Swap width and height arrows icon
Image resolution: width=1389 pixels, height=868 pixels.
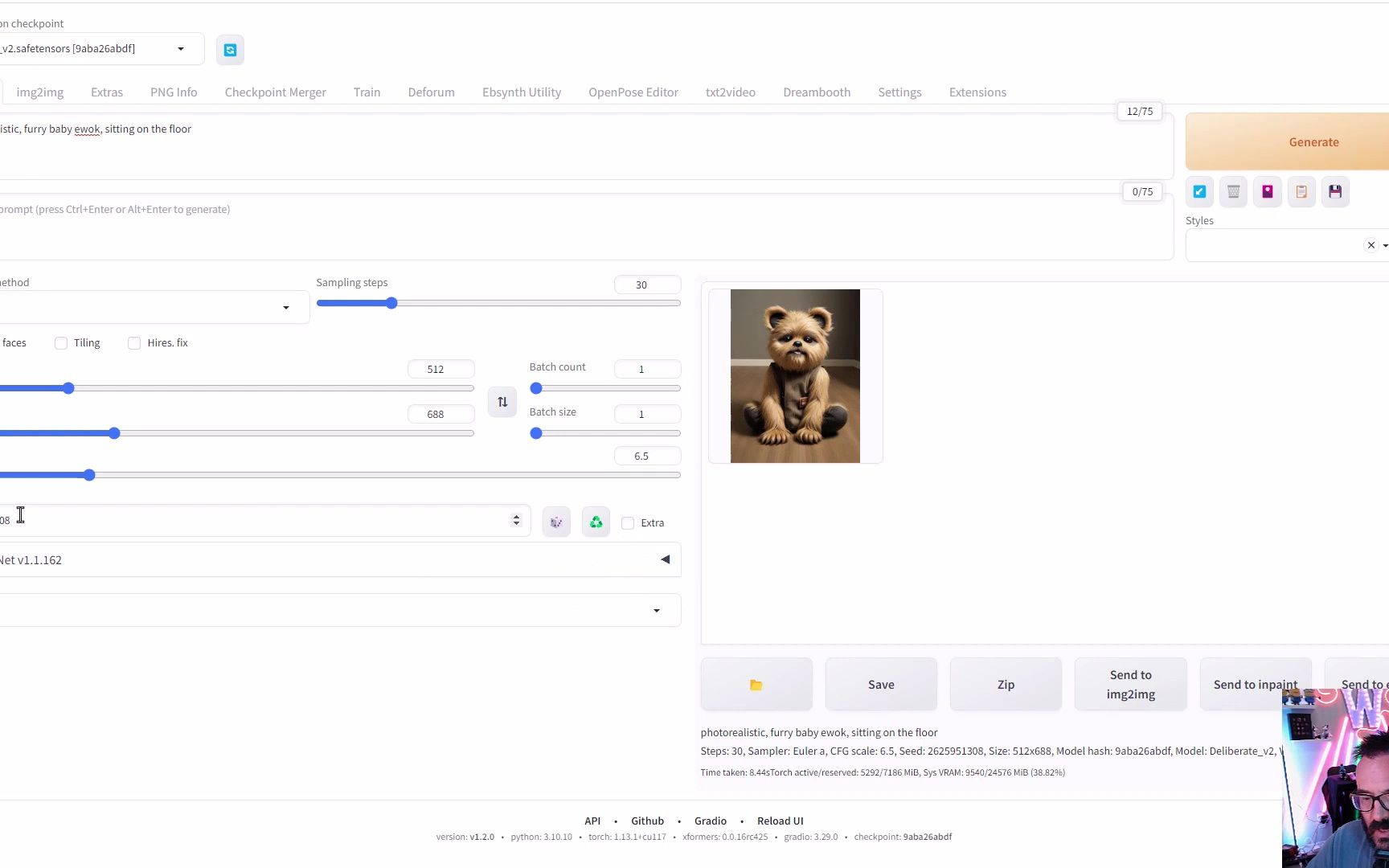[502, 402]
